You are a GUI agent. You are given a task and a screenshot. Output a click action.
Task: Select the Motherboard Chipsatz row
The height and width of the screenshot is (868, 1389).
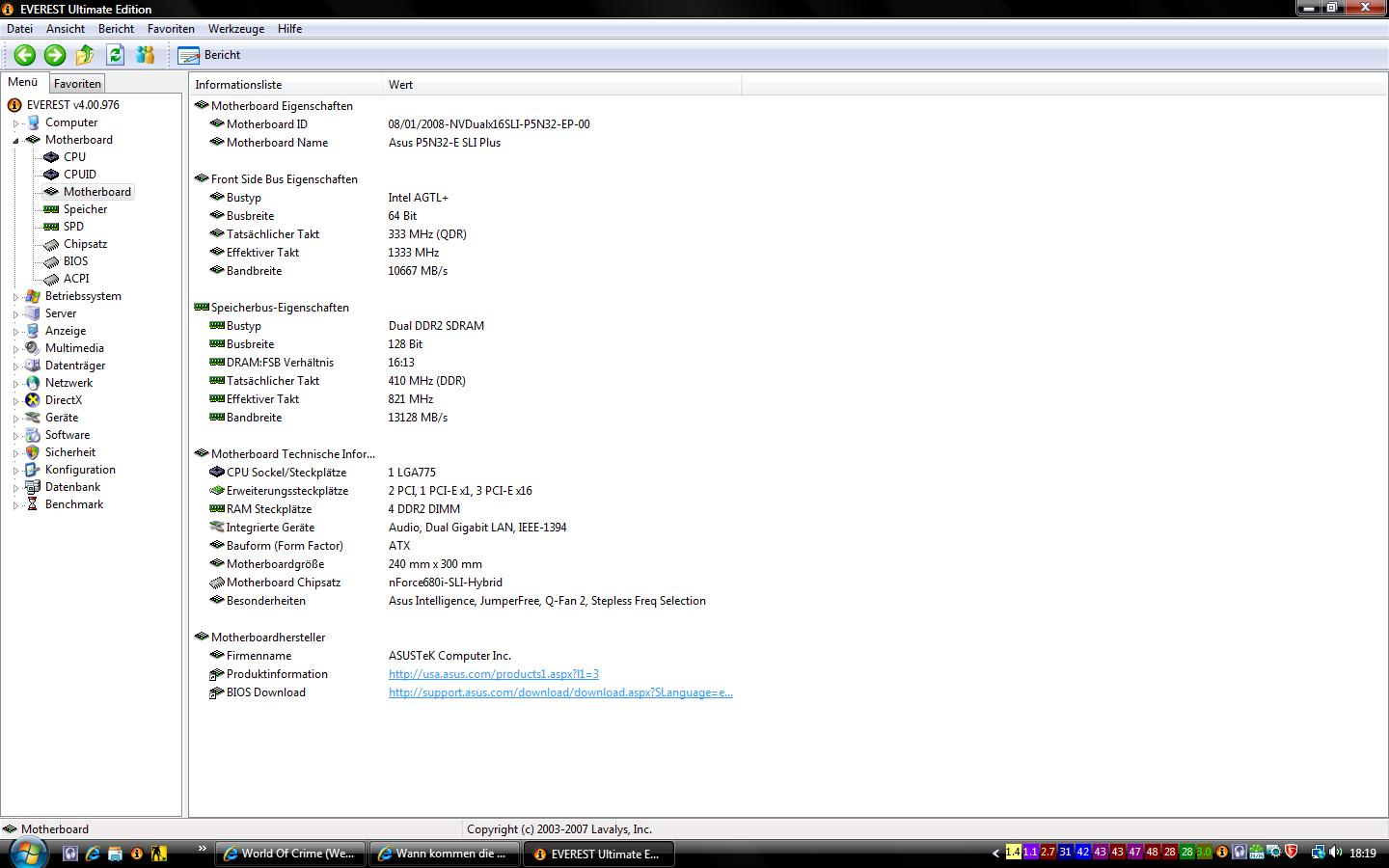click(465, 583)
